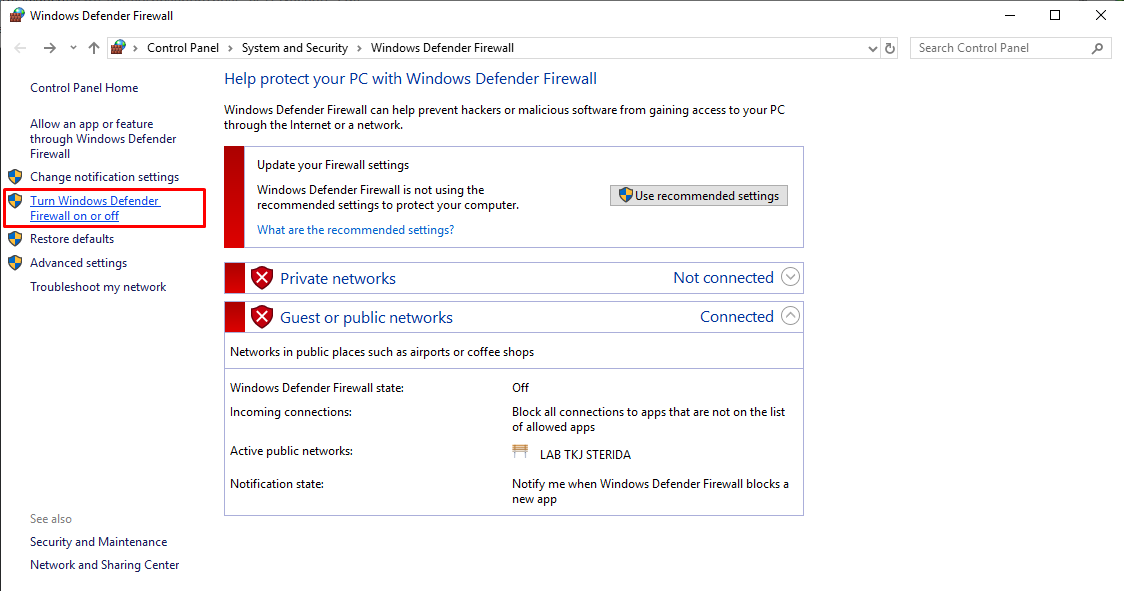Click Not connected status text
The image size is (1124, 591).
(723, 278)
